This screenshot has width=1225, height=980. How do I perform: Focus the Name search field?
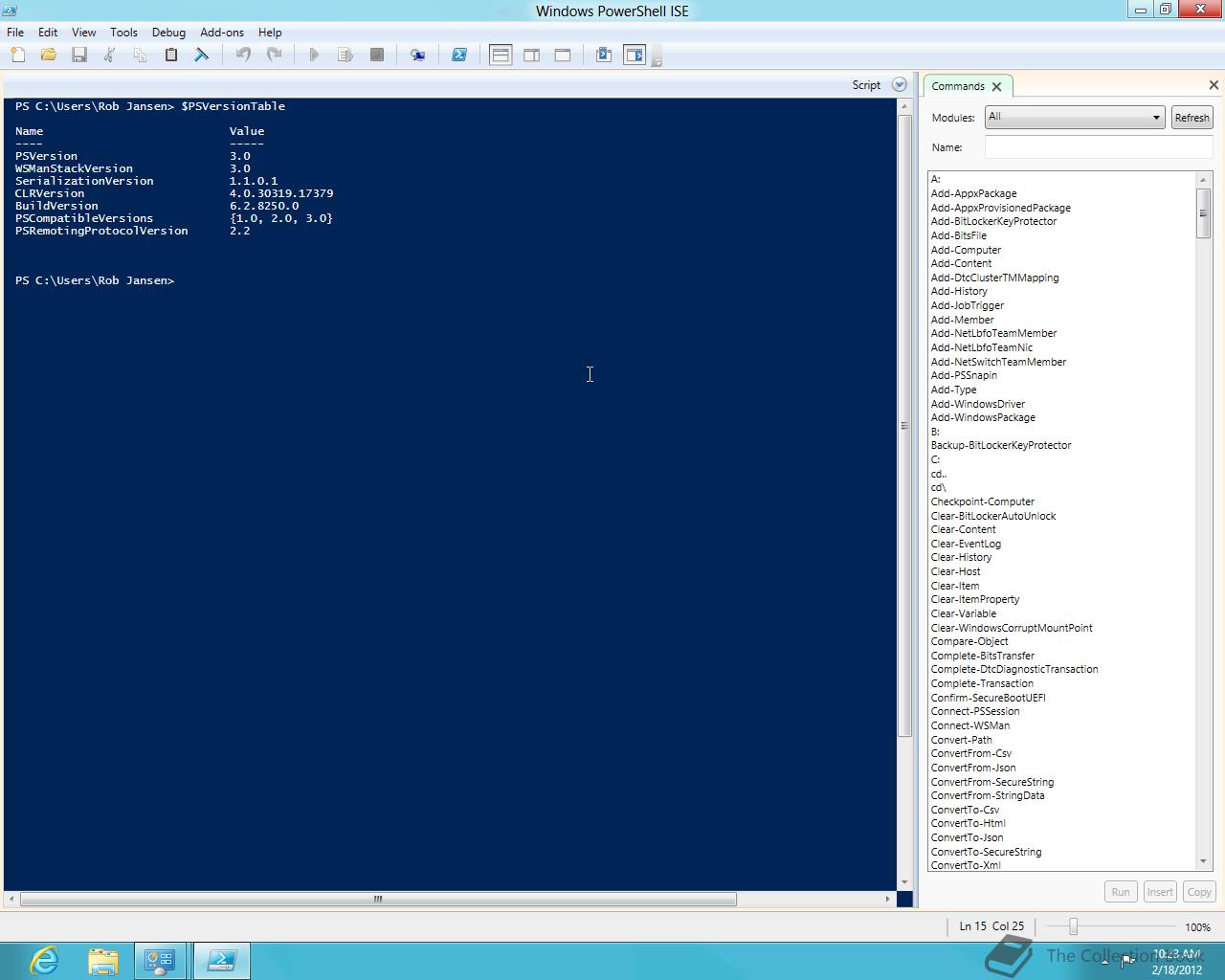[1099, 147]
